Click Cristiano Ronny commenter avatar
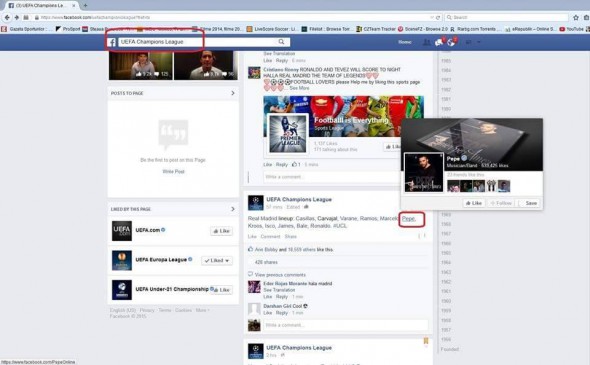590x365 pixels. click(x=254, y=72)
